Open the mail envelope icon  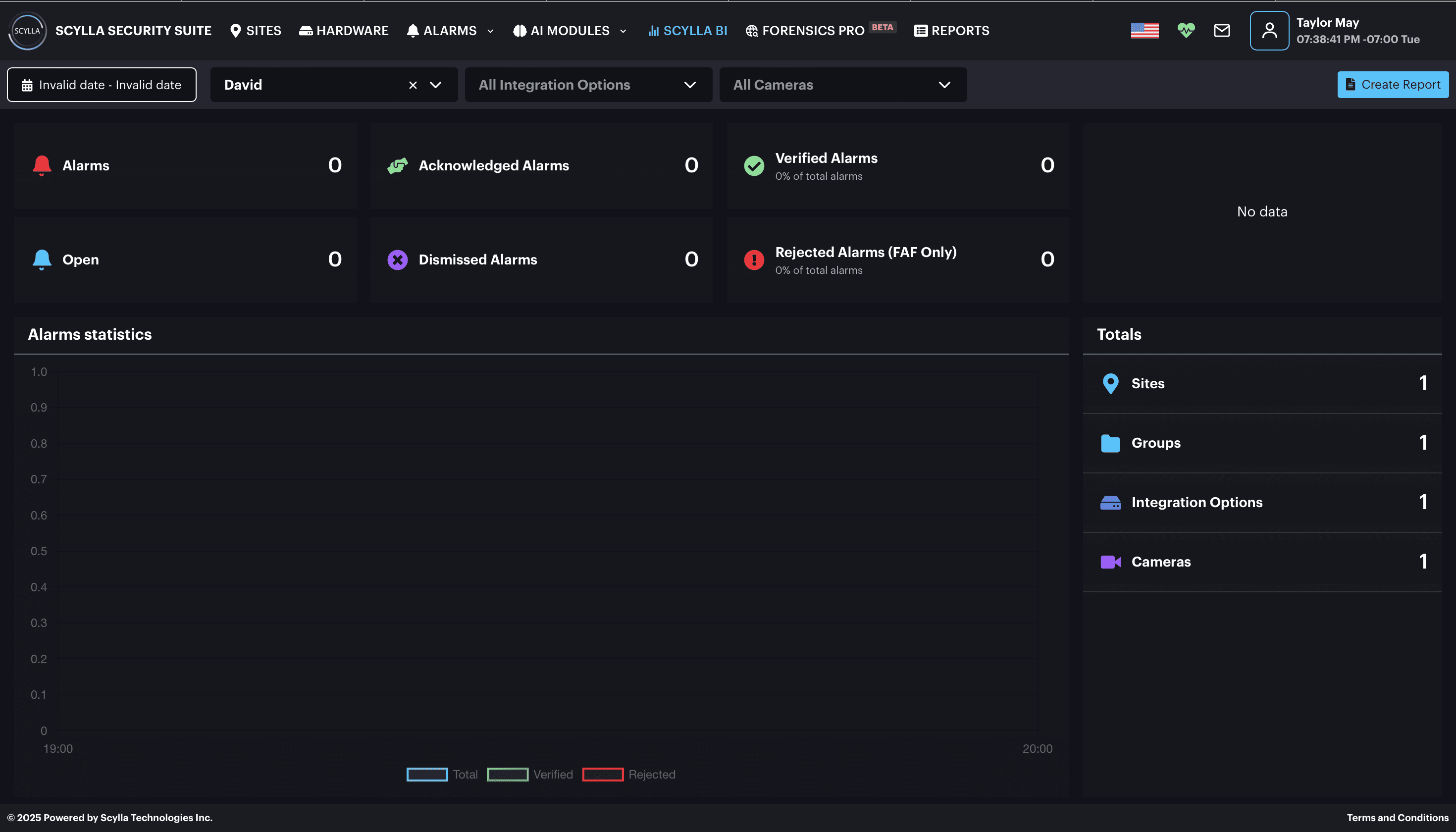(x=1222, y=31)
